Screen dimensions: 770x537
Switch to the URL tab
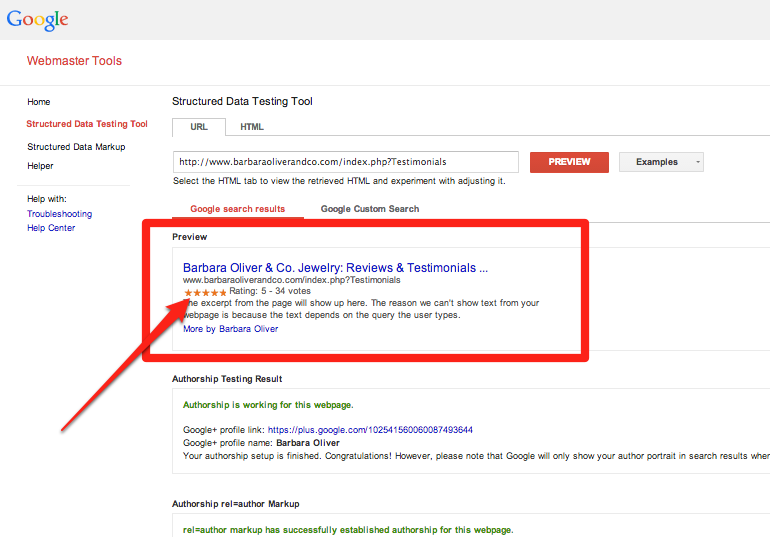click(199, 127)
